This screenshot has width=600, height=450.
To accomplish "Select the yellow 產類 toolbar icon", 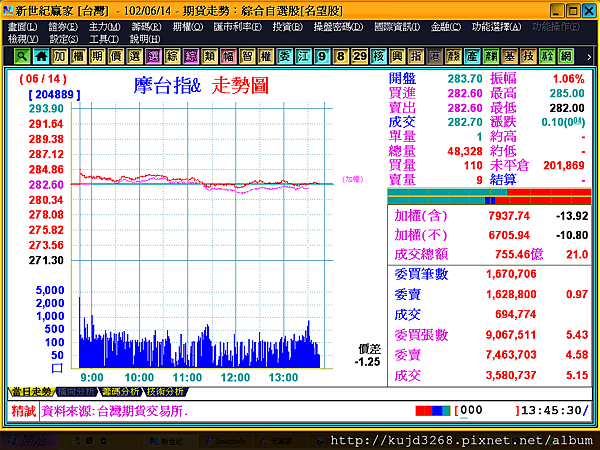I will pyautogui.click(x=453, y=56).
